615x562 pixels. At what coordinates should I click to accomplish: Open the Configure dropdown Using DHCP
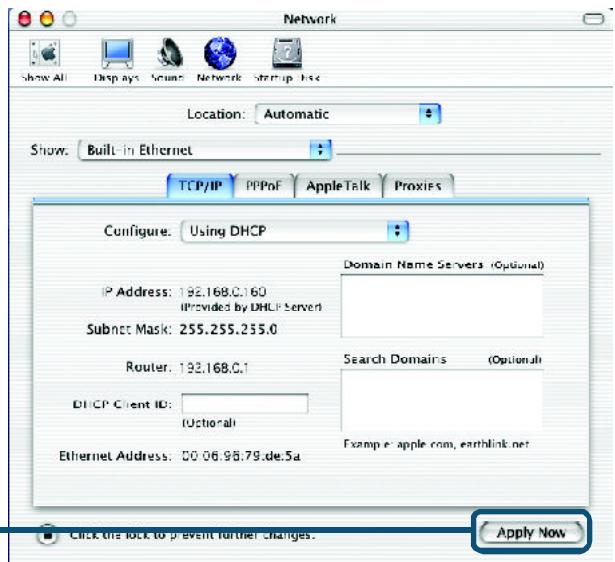point(295,231)
